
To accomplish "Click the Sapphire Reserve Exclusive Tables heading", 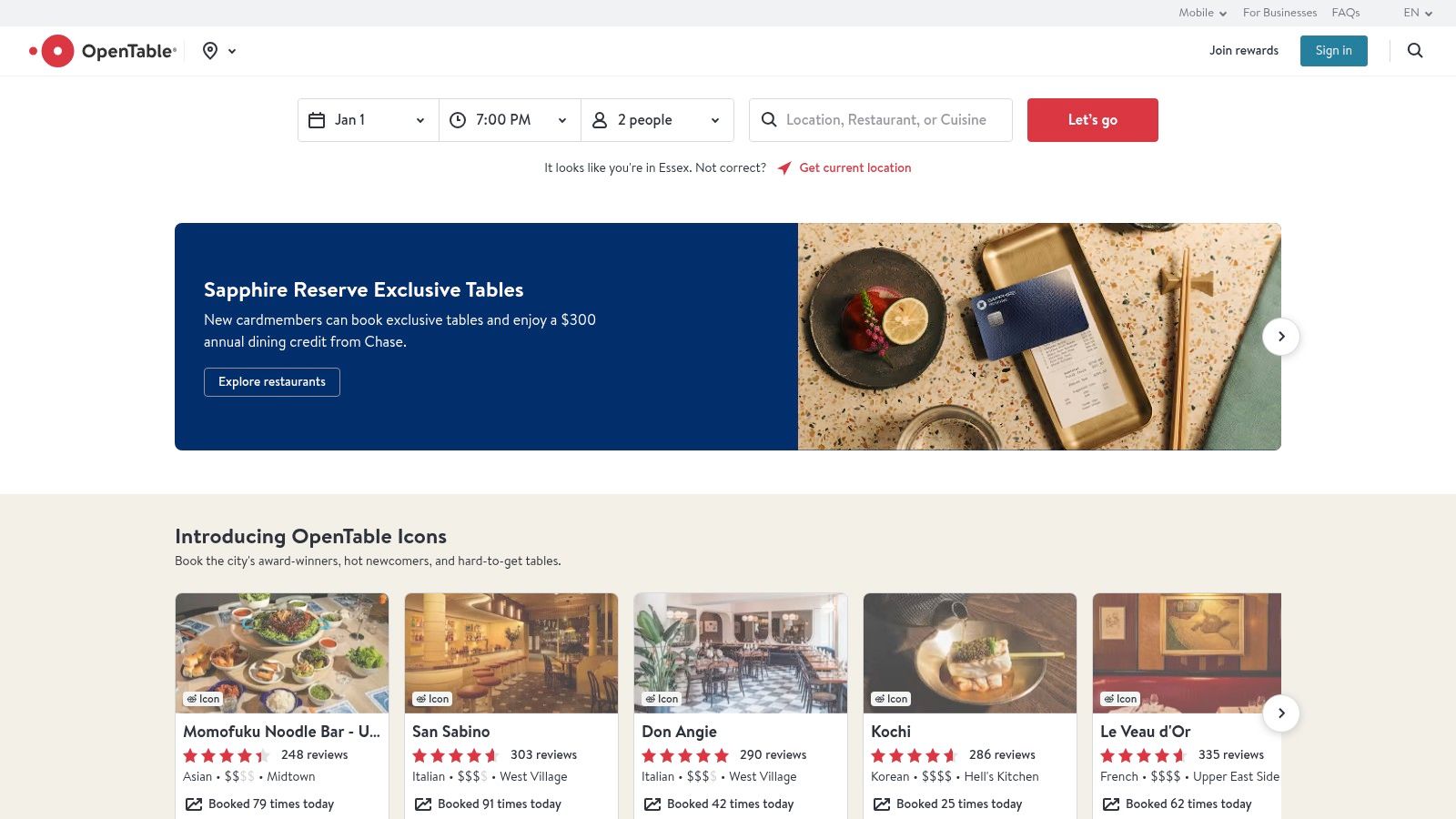I will 364,290.
